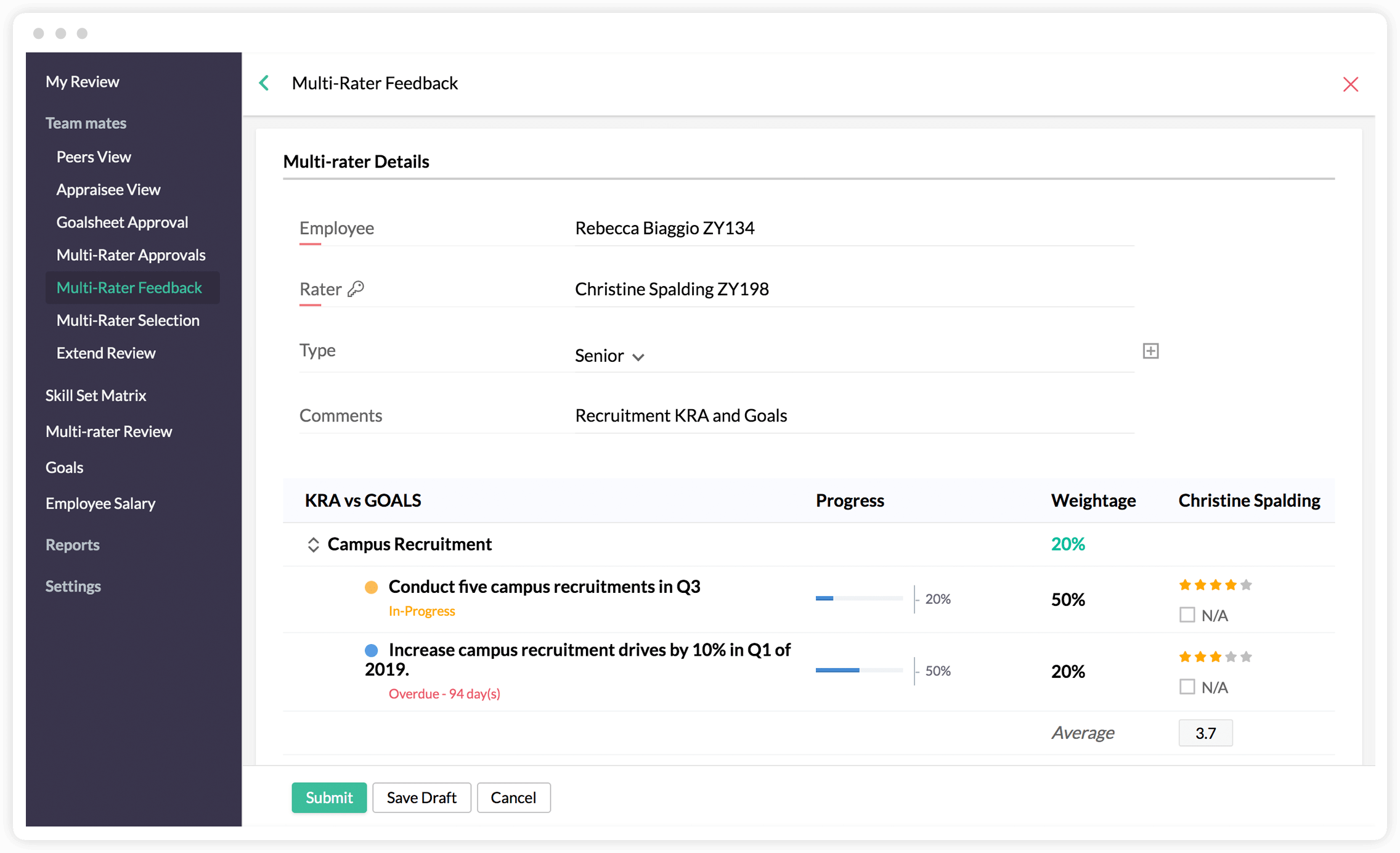Image resolution: width=1400 pixels, height=853 pixels.
Task: Select Multi-Rater Feedback in sidebar
Action: click(132, 287)
